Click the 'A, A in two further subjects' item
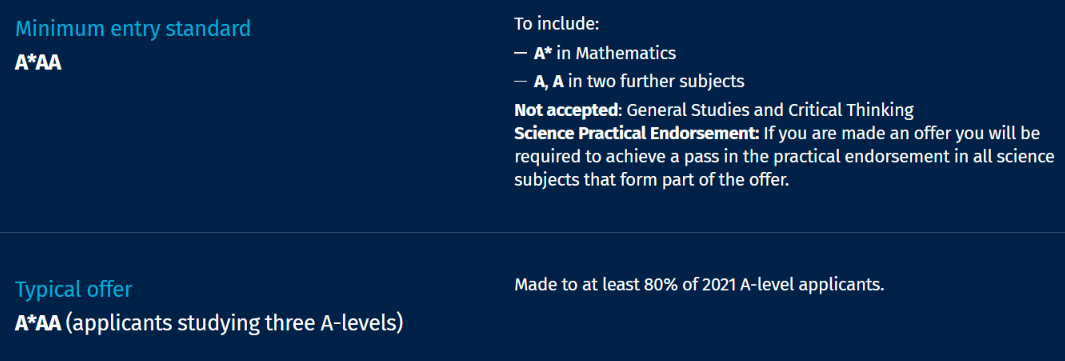This screenshot has width=1065, height=361. tap(639, 81)
